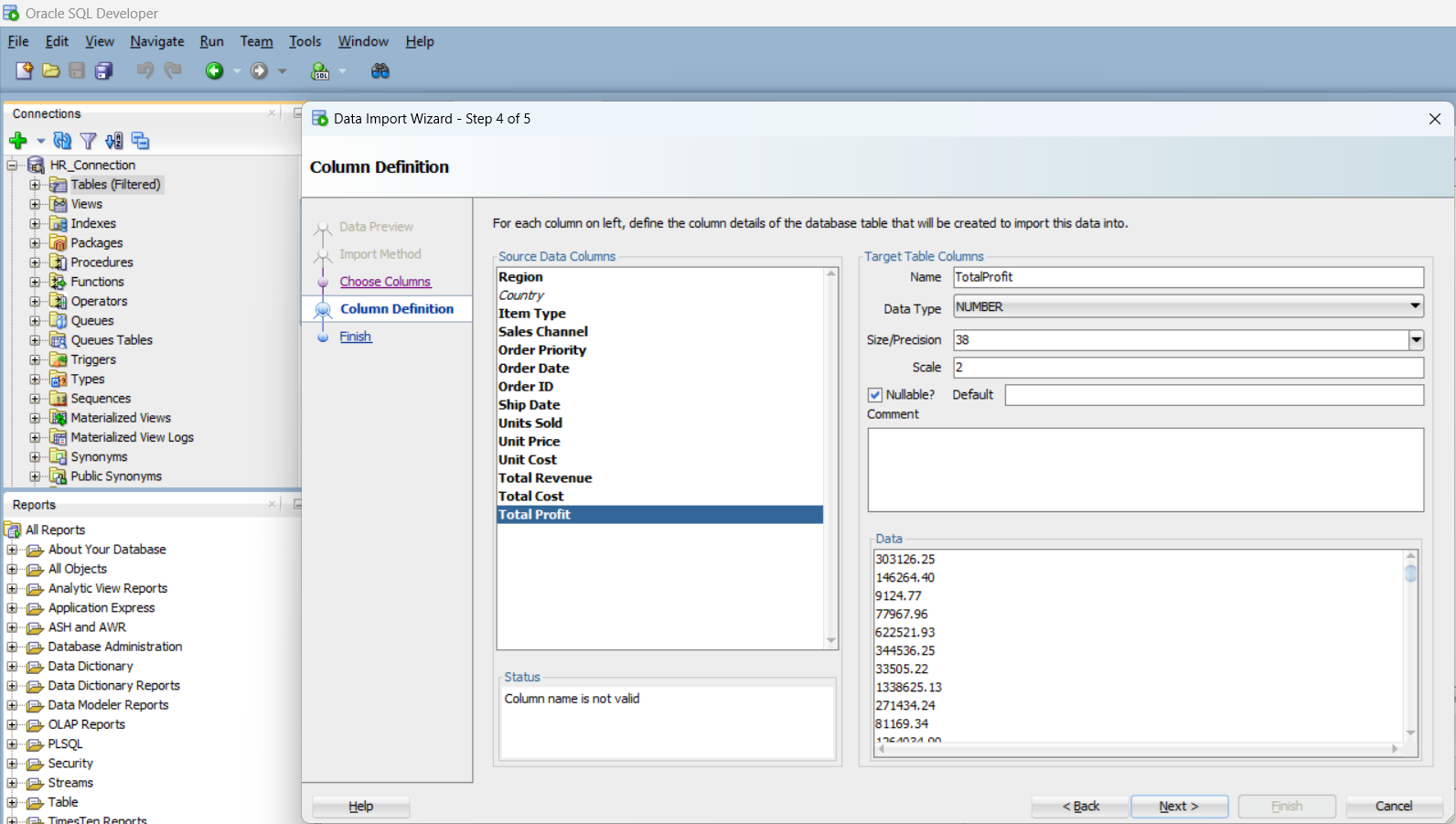
Task: Expand the Security reports folder
Action: click(12, 763)
